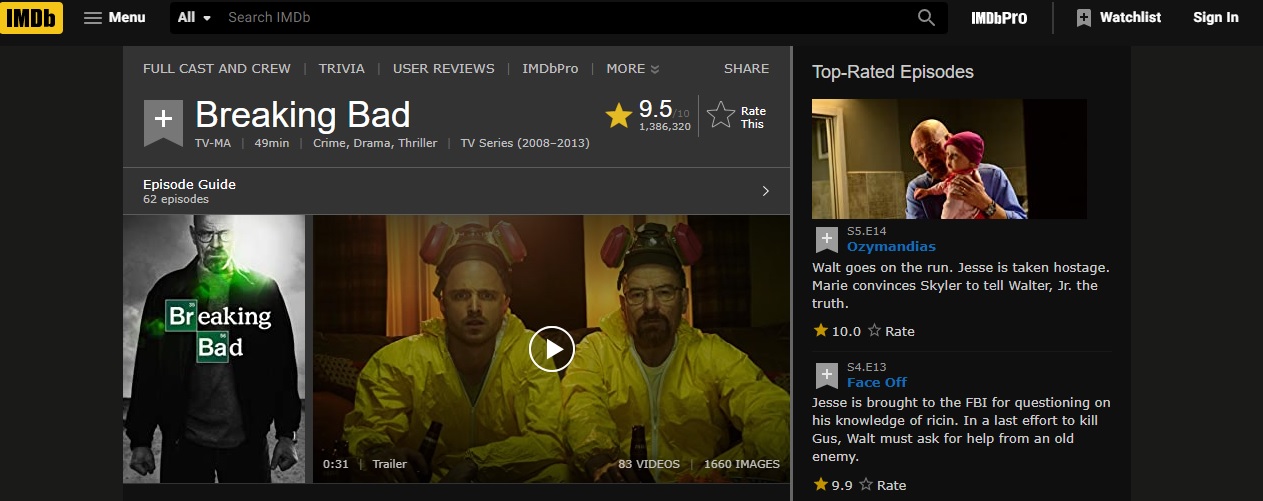Open Full Cast and Crew
This screenshot has width=1263, height=501.
tap(217, 69)
